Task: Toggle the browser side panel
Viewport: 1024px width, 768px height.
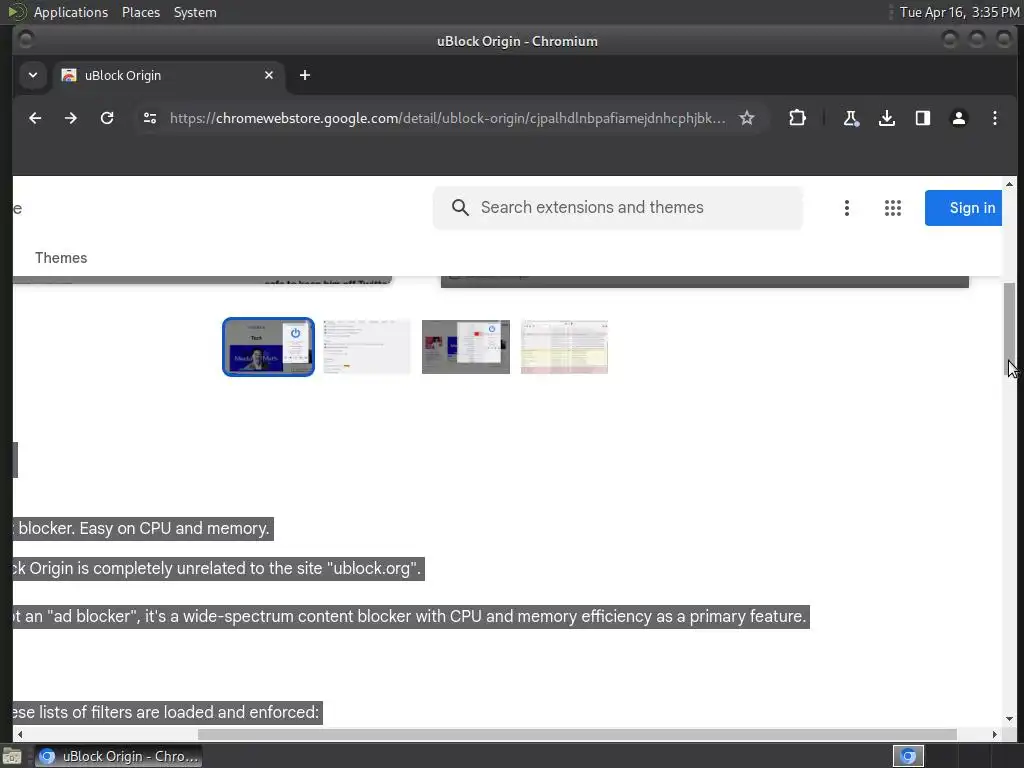Action: coord(922,118)
